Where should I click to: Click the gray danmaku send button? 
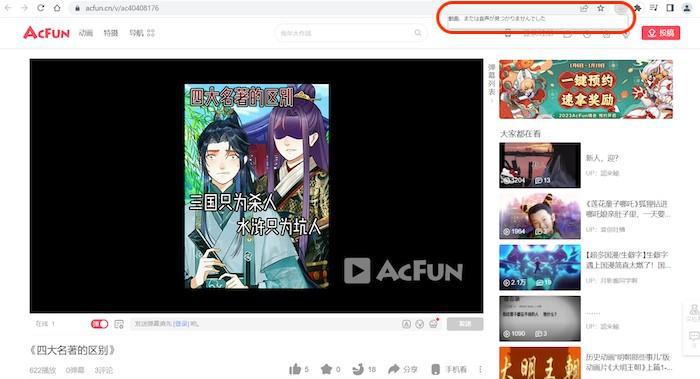(x=465, y=324)
